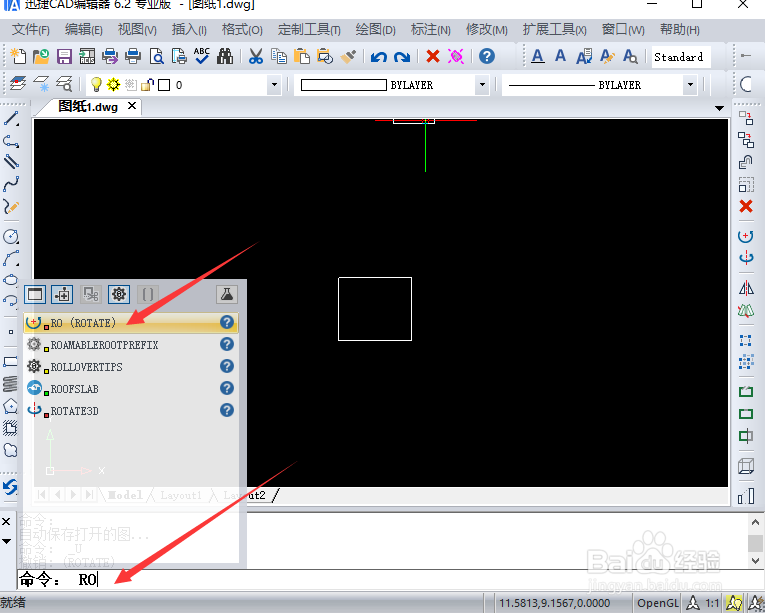This screenshot has height=613, width=765.
Task: Click the Save floppy disk icon
Action: coord(64,57)
